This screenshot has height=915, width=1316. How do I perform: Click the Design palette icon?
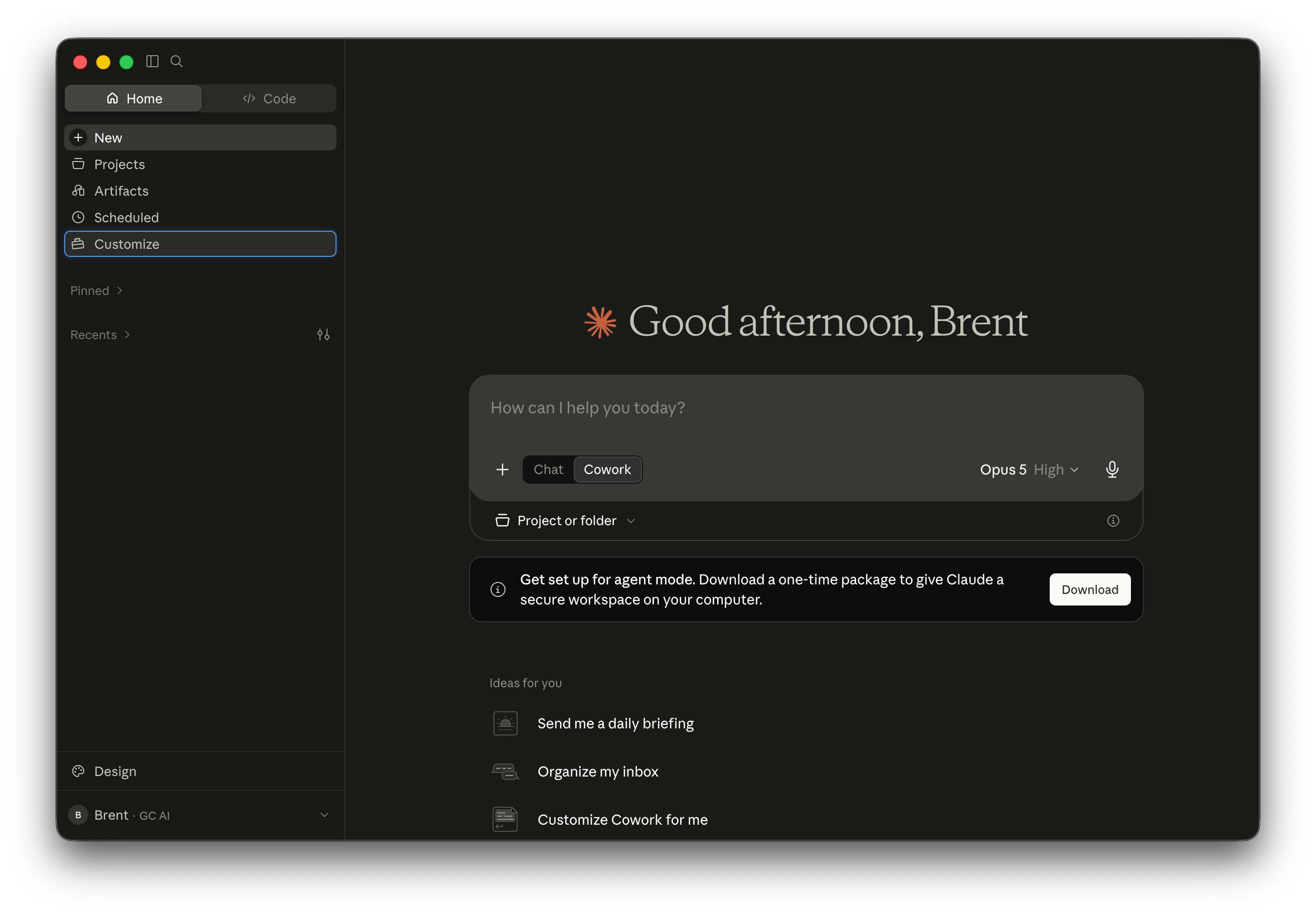tap(79, 771)
